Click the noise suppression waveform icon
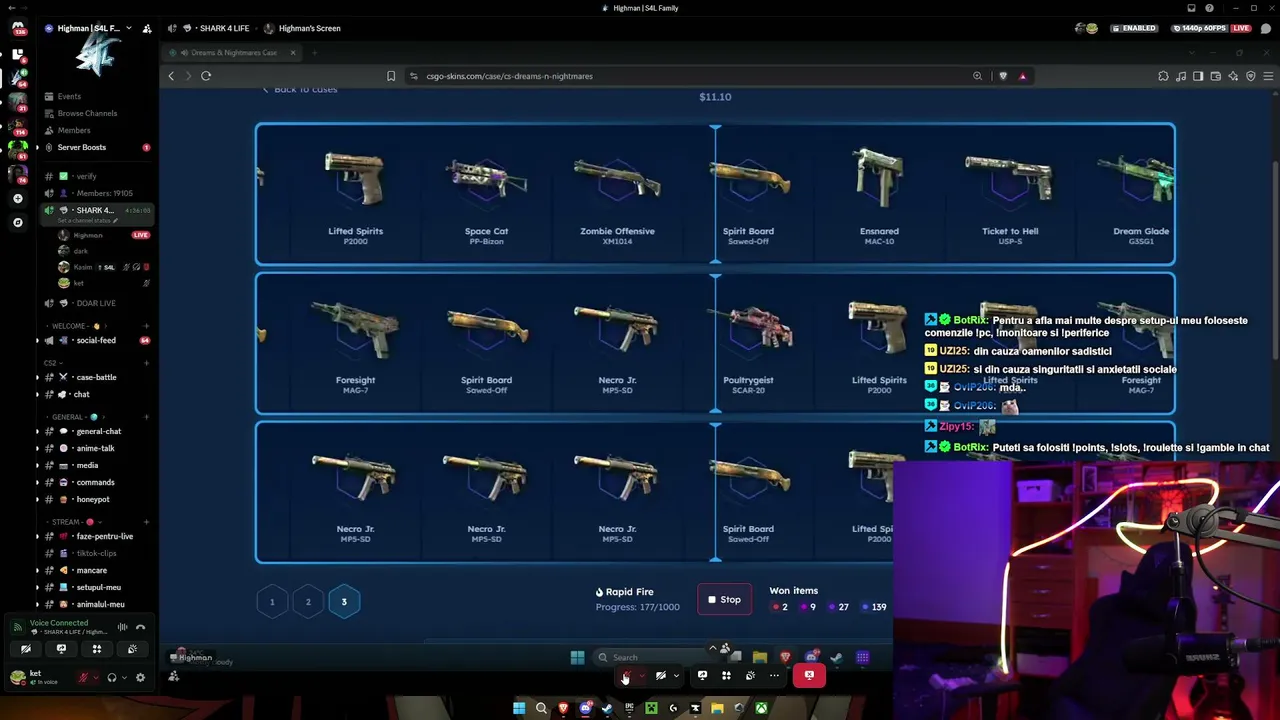Viewport: 1280px width, 720px height. point(123,627)
